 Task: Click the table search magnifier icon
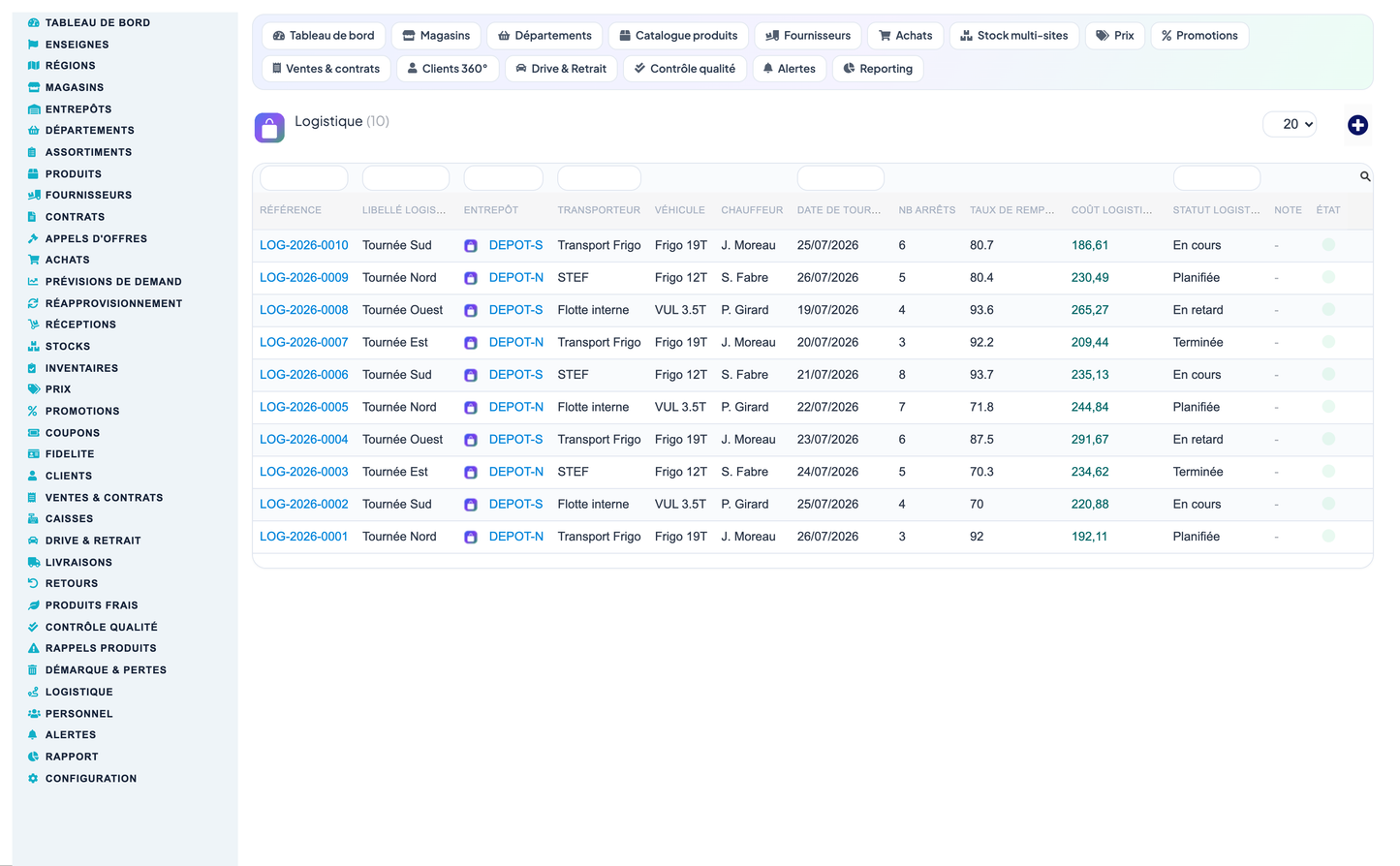(x=1365, y=176)
